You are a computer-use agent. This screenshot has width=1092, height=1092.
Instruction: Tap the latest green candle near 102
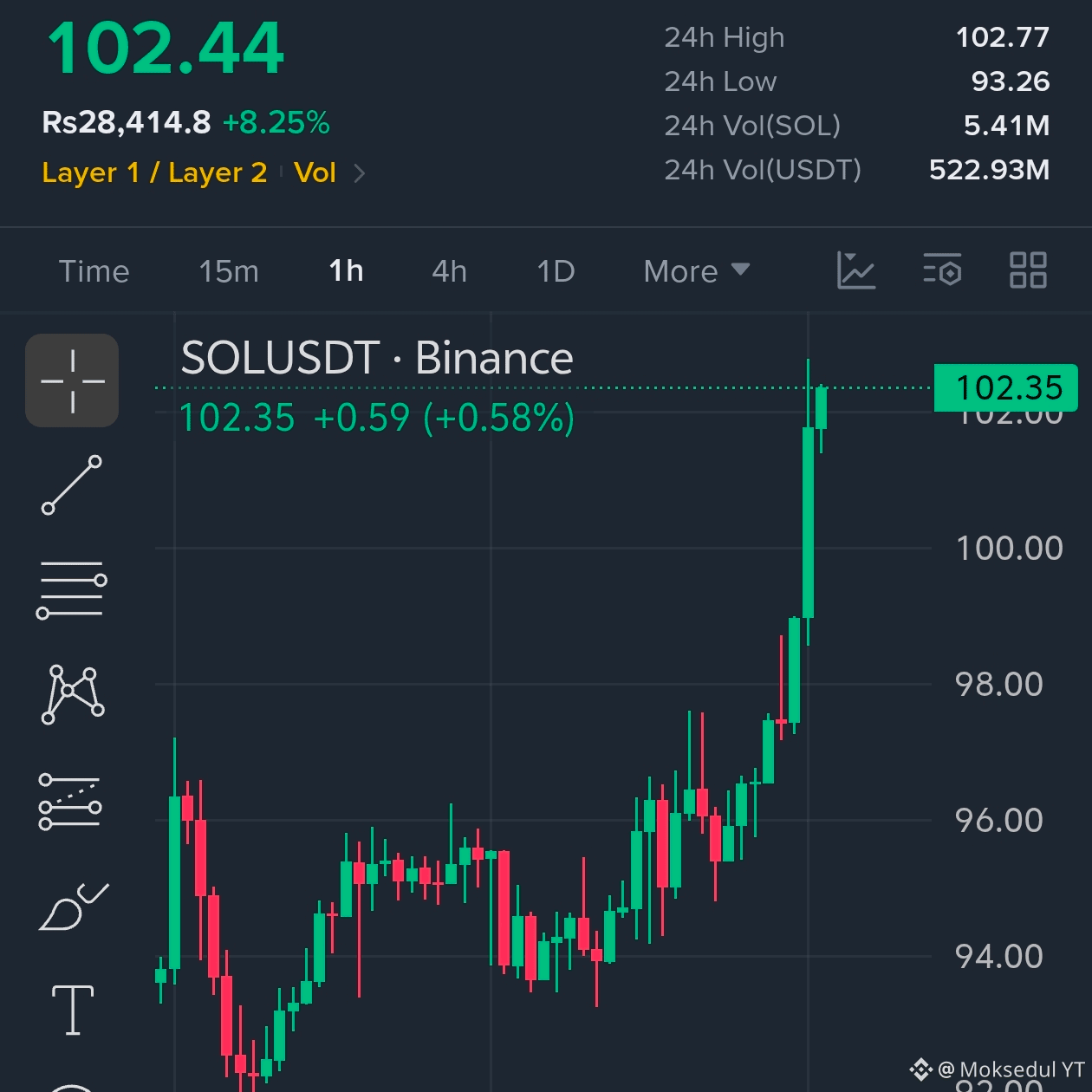821,408
